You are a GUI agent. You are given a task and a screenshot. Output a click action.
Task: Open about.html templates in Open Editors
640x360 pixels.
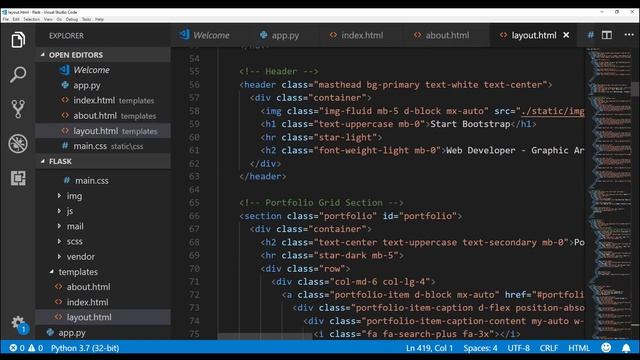[x=103, y=116]
